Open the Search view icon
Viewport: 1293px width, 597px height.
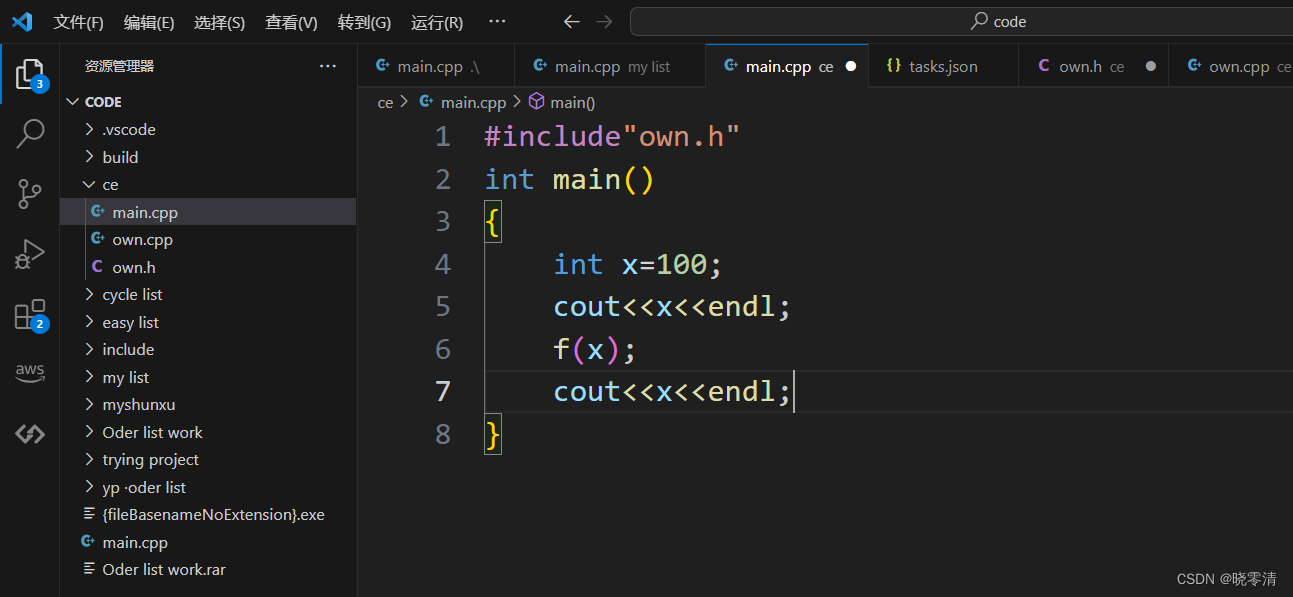(28, 133)
